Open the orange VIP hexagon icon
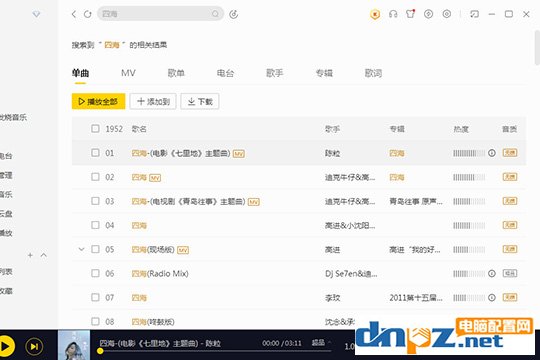The image size is (540, 360). 375,14
